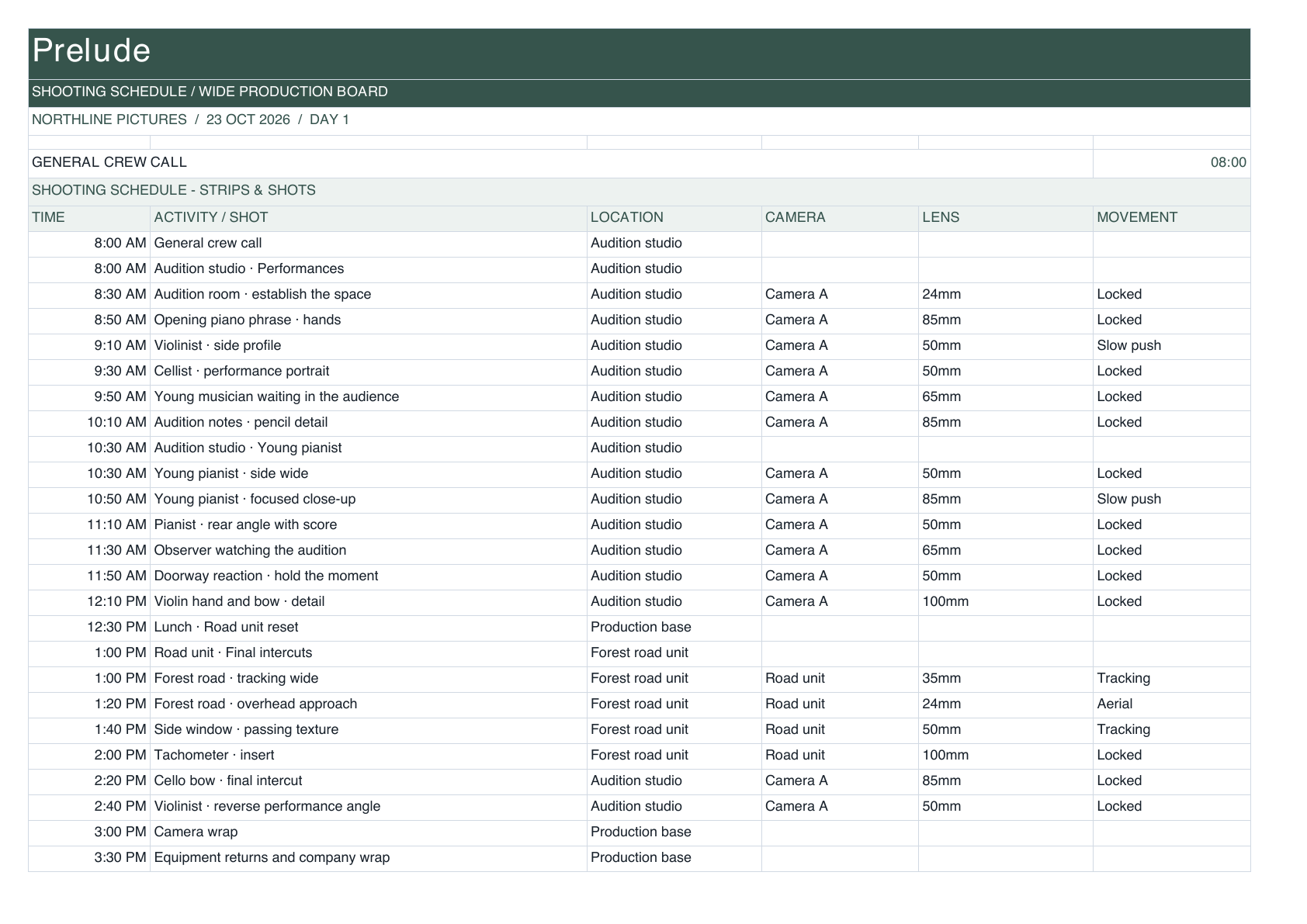This screenshot has height=924, width=1307.
Task: Select 'SHOOTING SCHEDULE - STRIPS & SHOTS' section header
Action: pyautogui.click(x=639, y=191)
